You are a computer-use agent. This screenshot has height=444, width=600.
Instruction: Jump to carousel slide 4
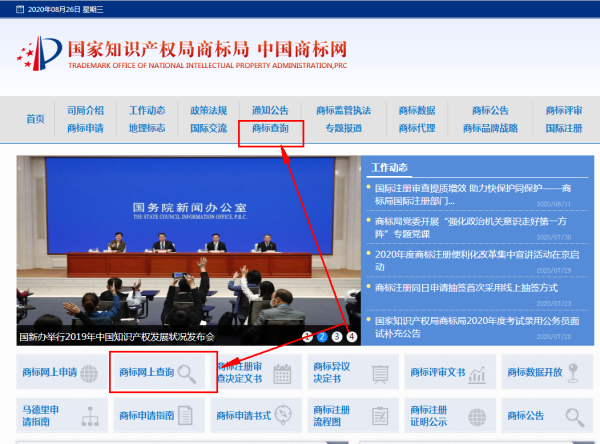coord(351,336)
